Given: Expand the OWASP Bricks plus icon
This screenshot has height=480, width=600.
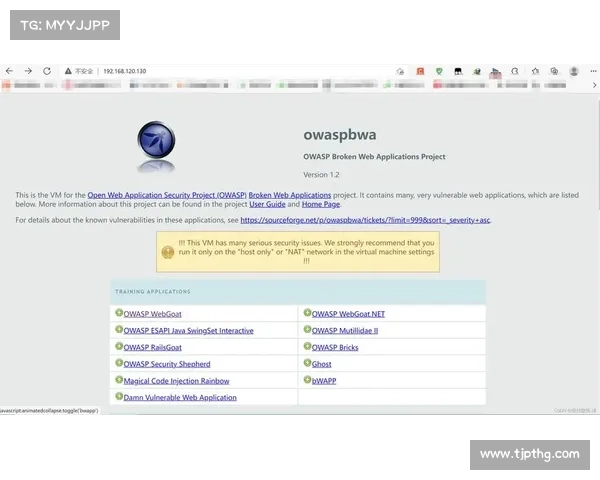Looking at the screenshot, I should point(307,346).
